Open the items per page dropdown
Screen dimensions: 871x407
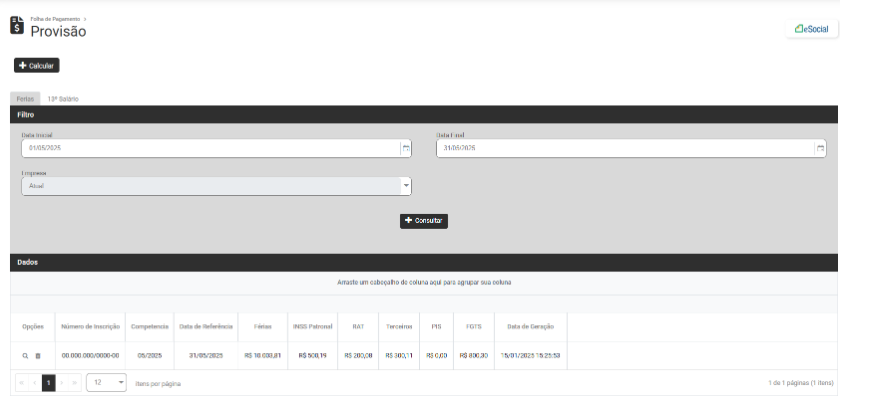[x=106, y=383]
